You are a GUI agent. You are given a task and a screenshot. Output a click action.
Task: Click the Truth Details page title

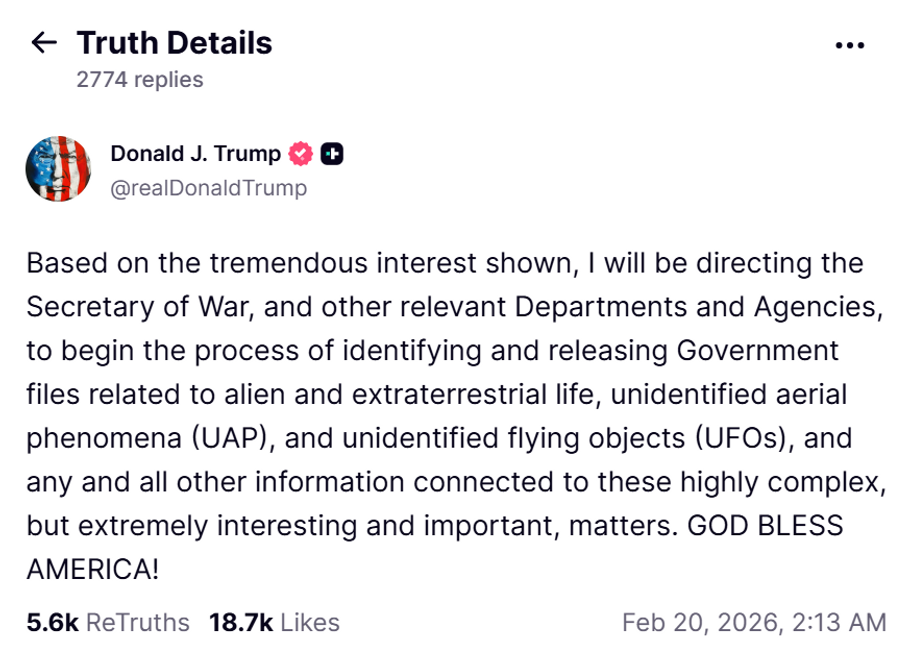pos(174,43)
